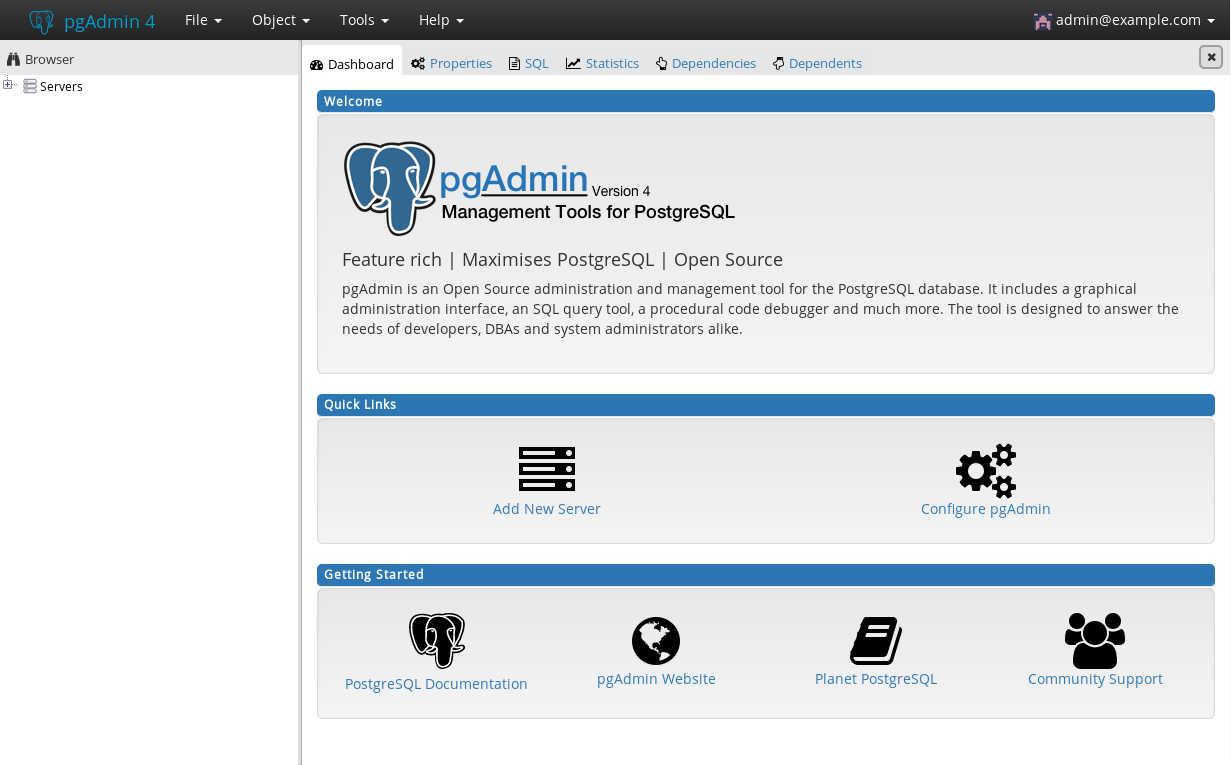Screen dimensions: 1231x765
Task: Open the Planet PostgreSQL link text
Action: click(876, 679)
